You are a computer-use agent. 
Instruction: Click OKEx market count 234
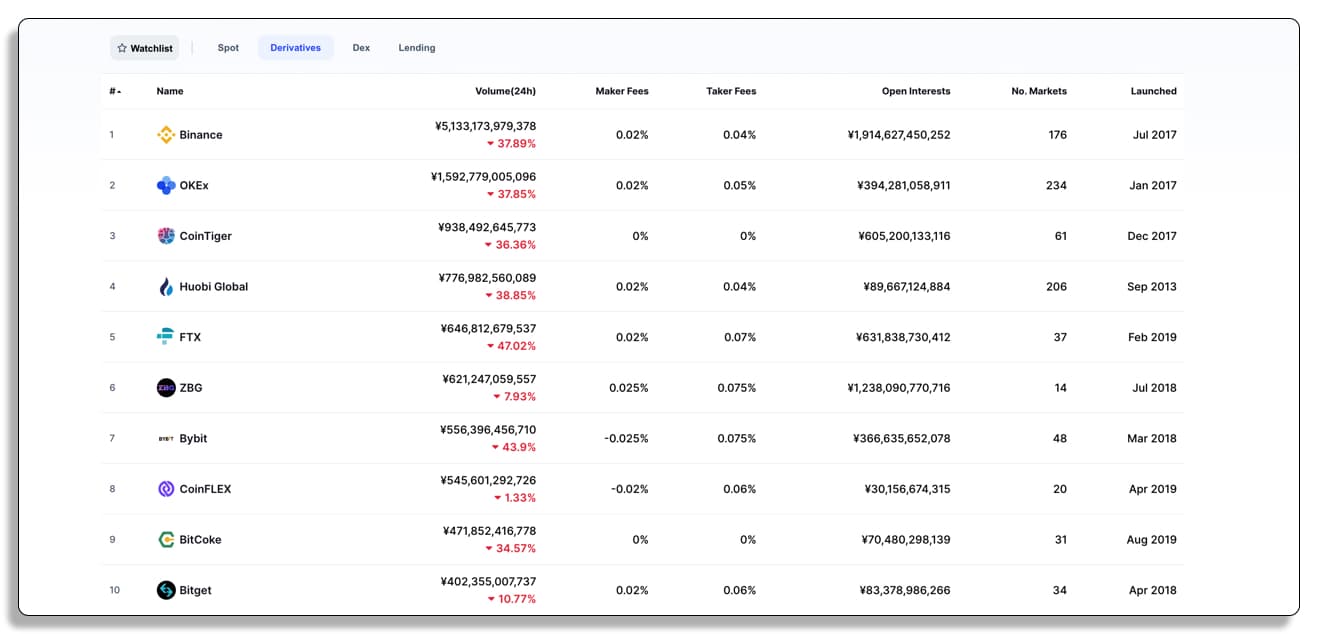coord(1056,186)
